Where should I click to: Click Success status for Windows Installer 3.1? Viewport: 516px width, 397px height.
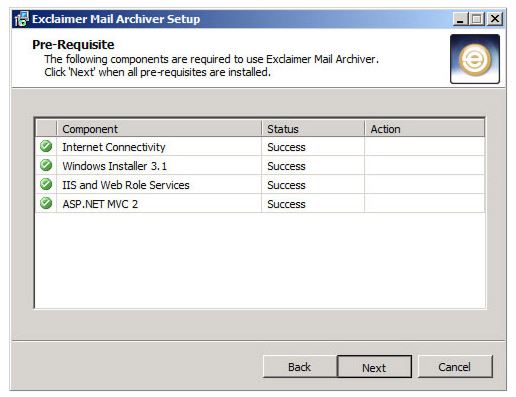point(286,166)
